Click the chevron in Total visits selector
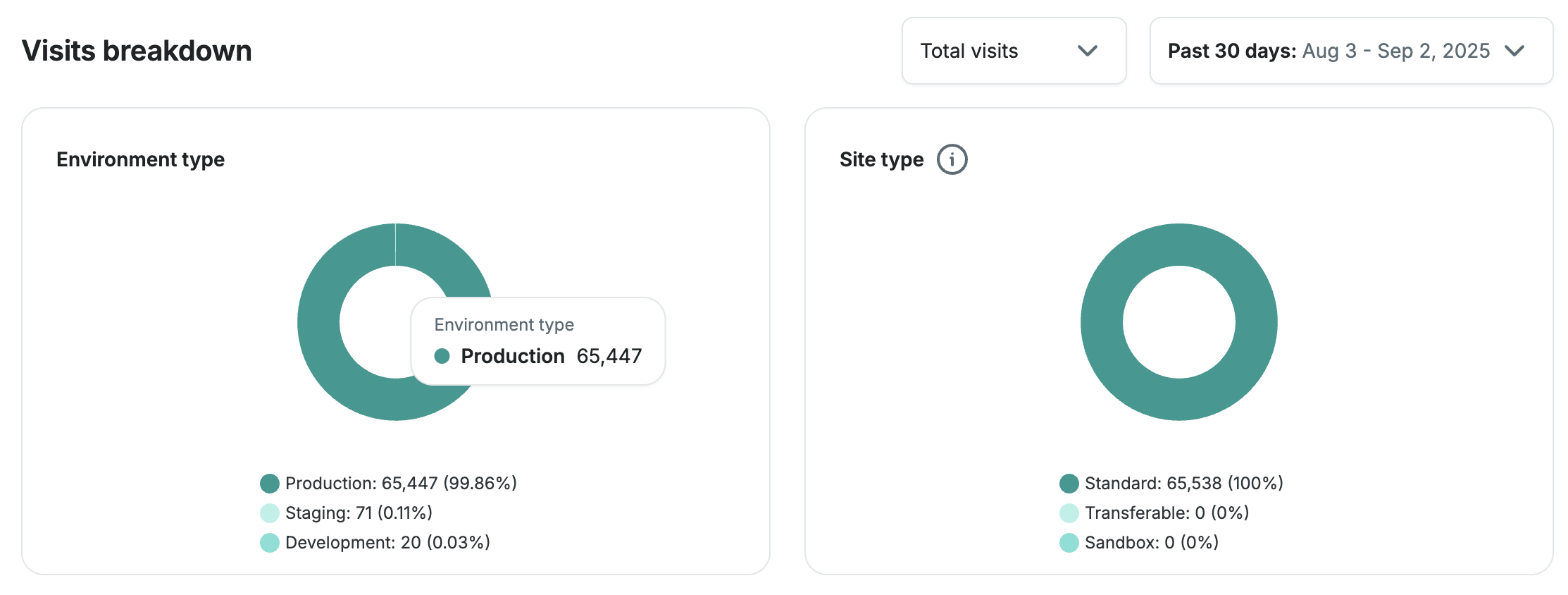This screenshot has width=1568, height=595. point(1088,51)
